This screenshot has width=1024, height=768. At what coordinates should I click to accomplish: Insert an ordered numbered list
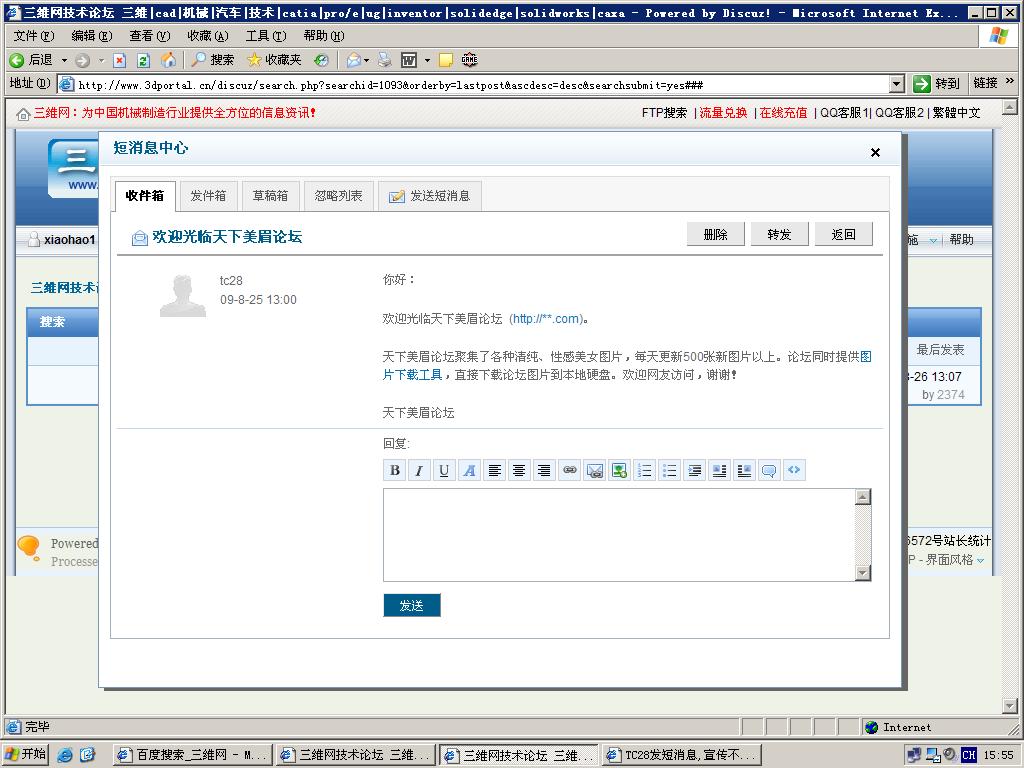click(645, 470)
